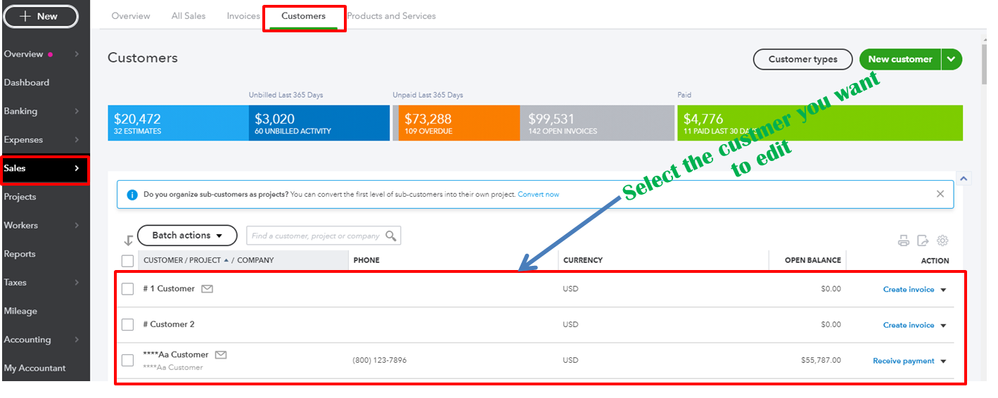This screenshot has height=398, width=998.
Task: Open My Accountant in the sidebar
Action: pos(34,368)
